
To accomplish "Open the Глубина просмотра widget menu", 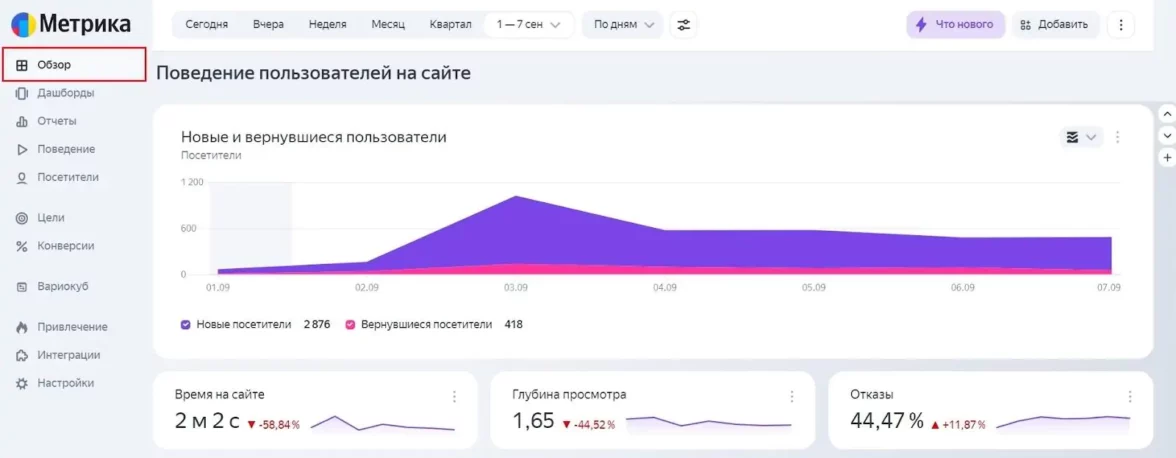I will click(x=792, y=397).
